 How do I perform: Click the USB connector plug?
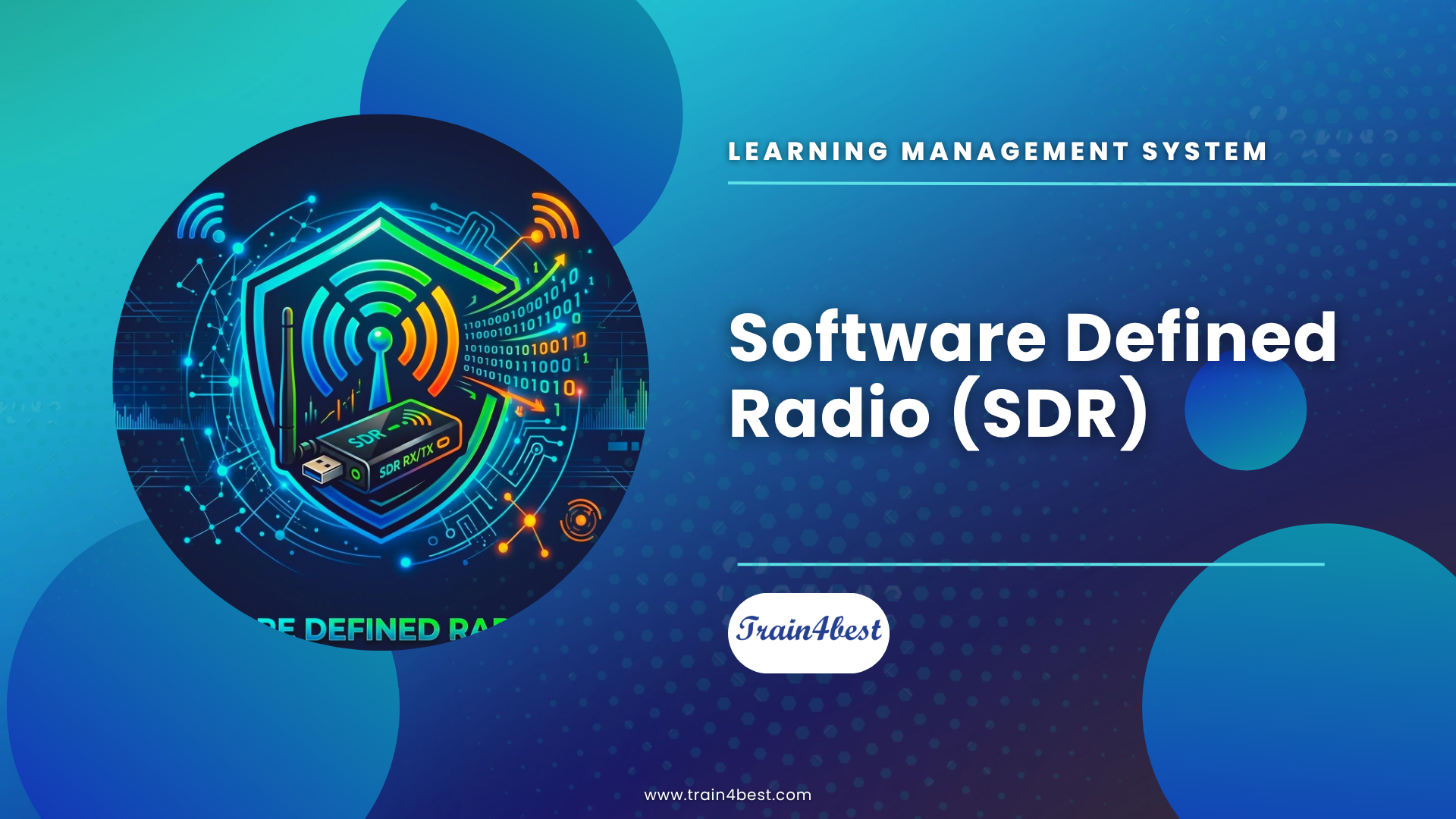[323, 468]
